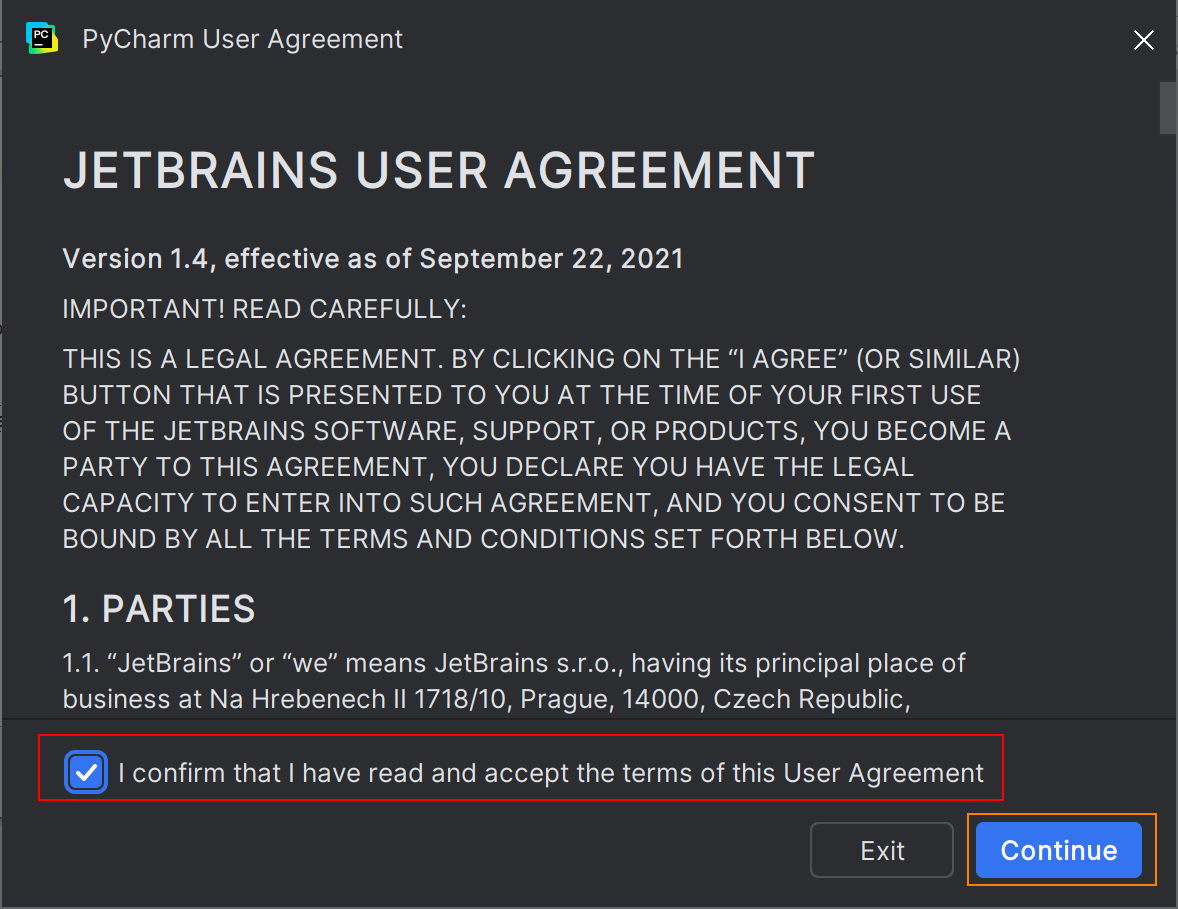Click the "Version 1.4" text
Viewport: 1178px width, 909px height.
[136, 259]
